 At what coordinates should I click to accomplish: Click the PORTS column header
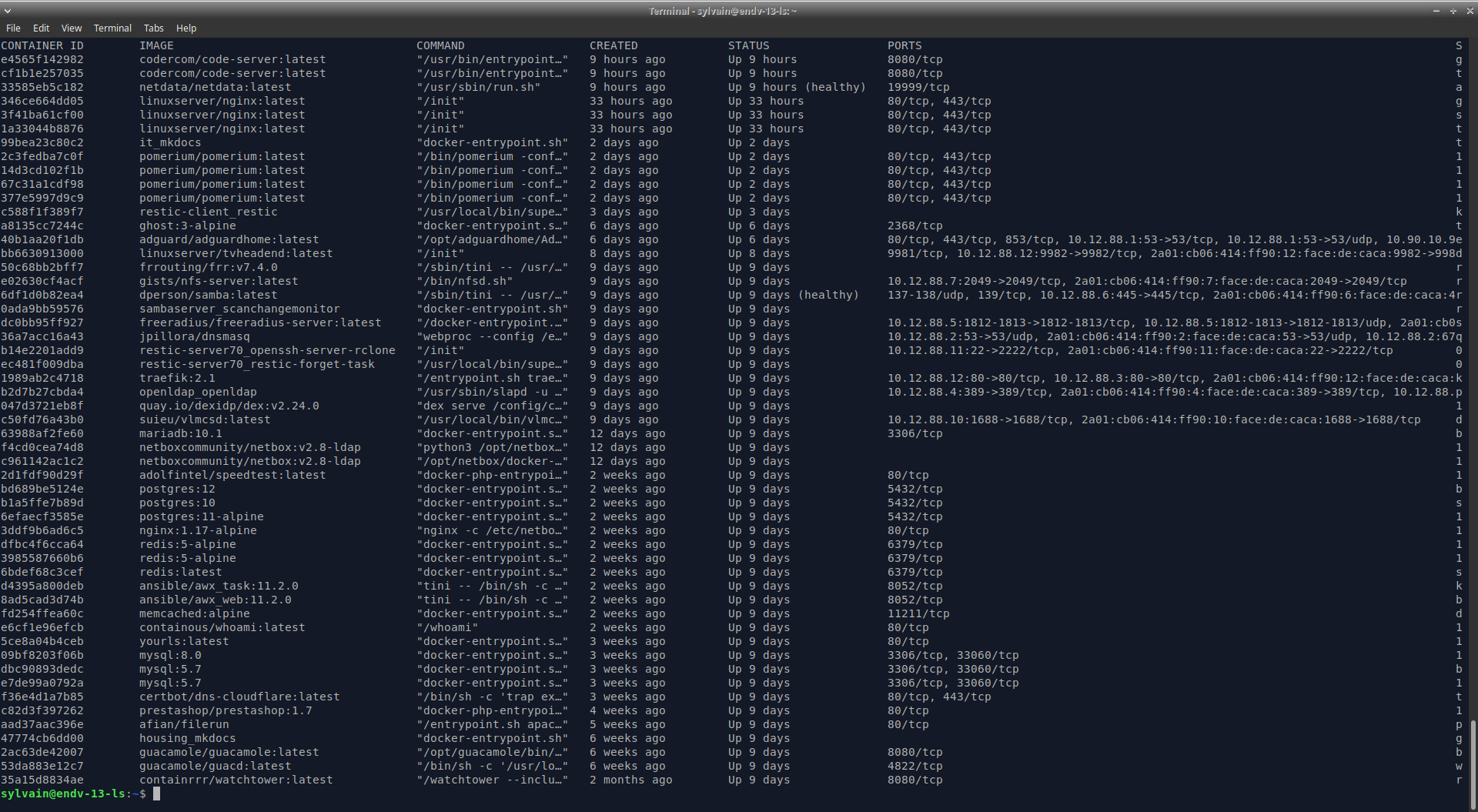904,45
